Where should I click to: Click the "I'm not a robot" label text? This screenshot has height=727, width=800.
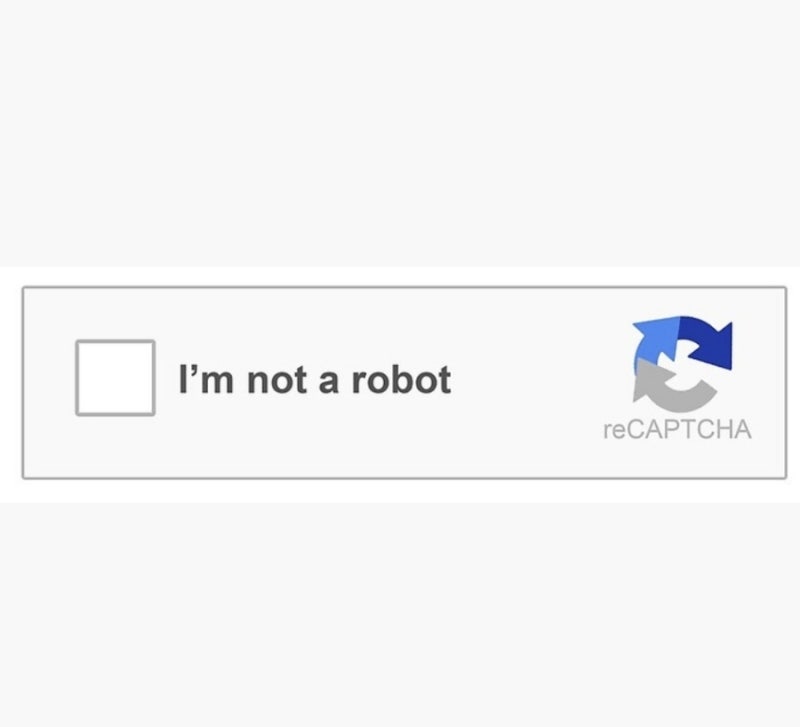coord(315,379)
